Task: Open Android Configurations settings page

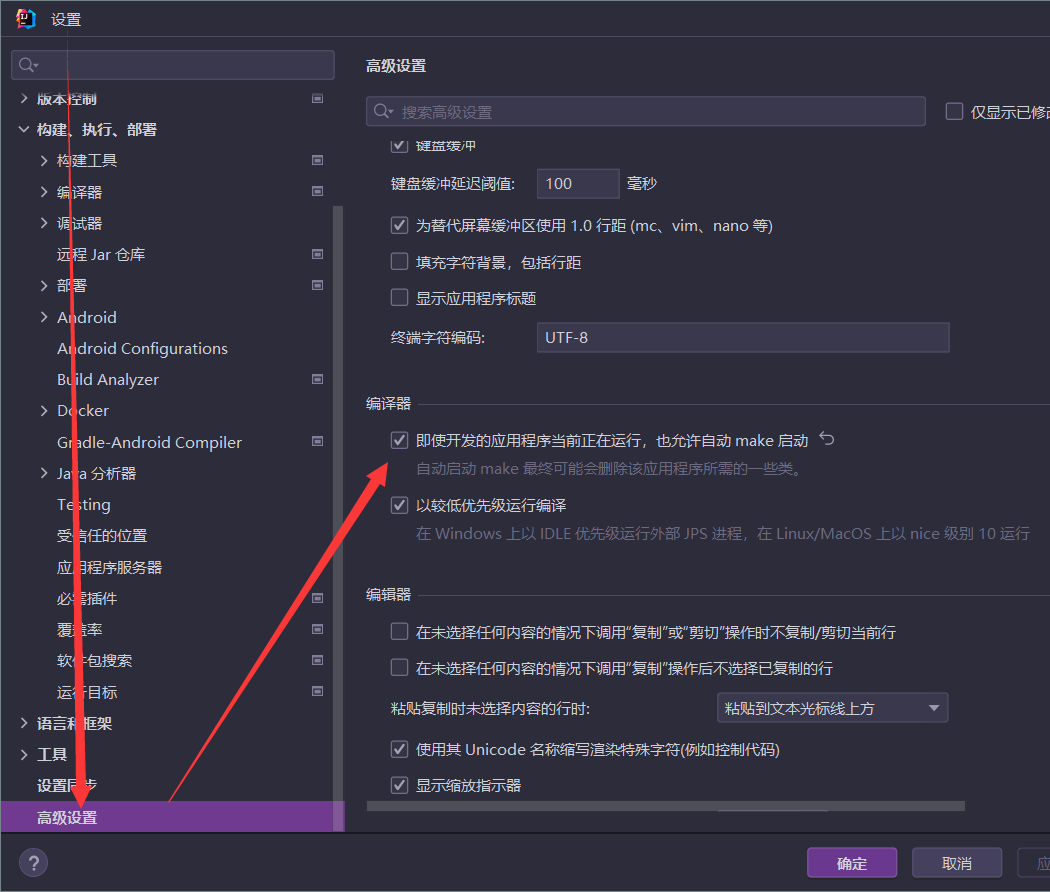Action: (142, 348)
